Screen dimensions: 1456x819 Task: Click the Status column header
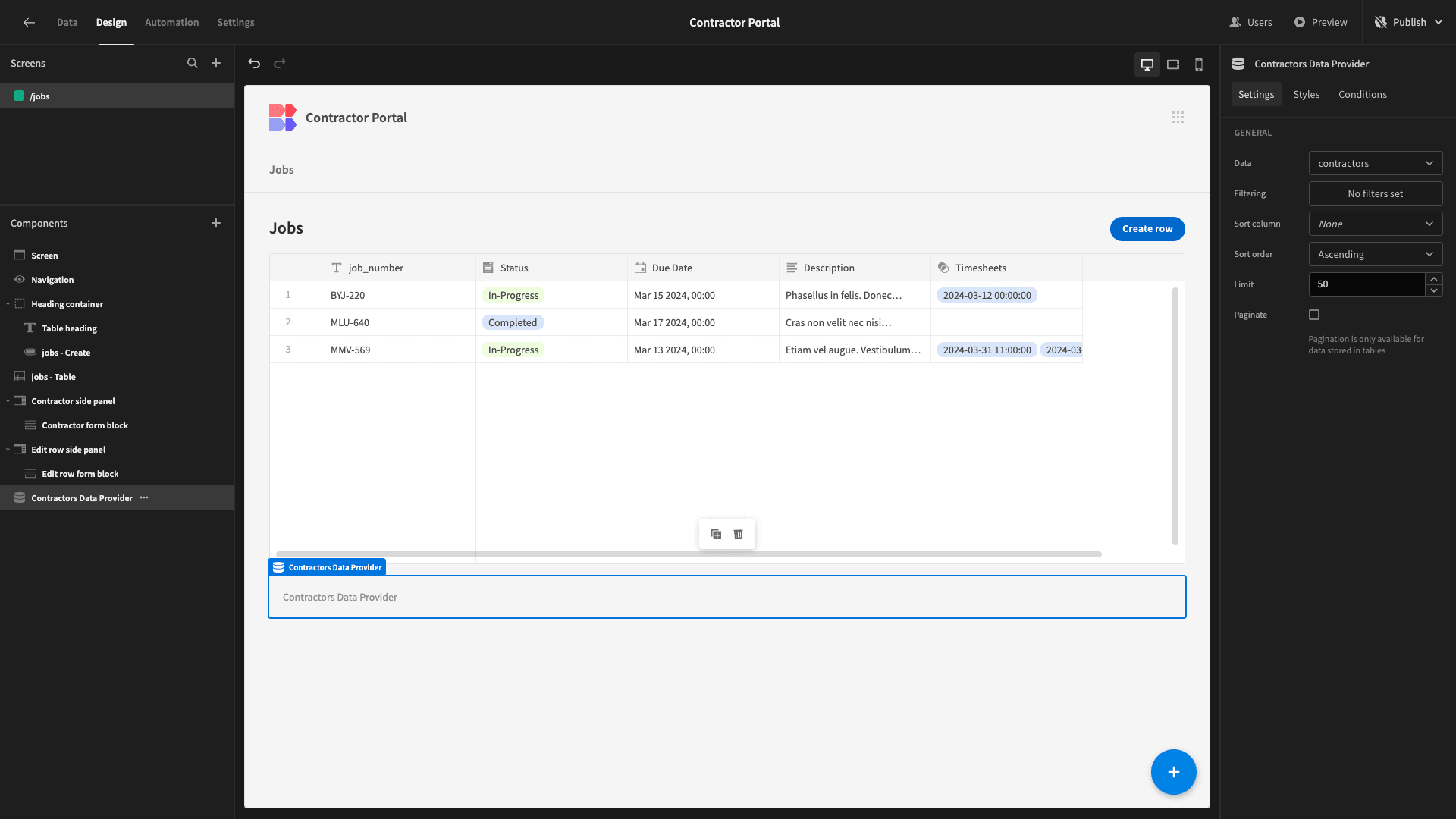(x=552, y=268)
